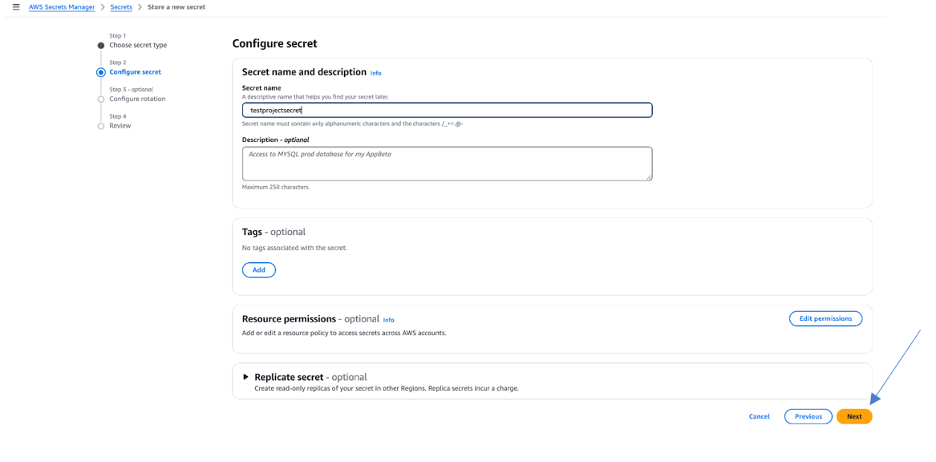936x462 pixels.
Task: Click the Edit permissions button
Action: point(825,318)
